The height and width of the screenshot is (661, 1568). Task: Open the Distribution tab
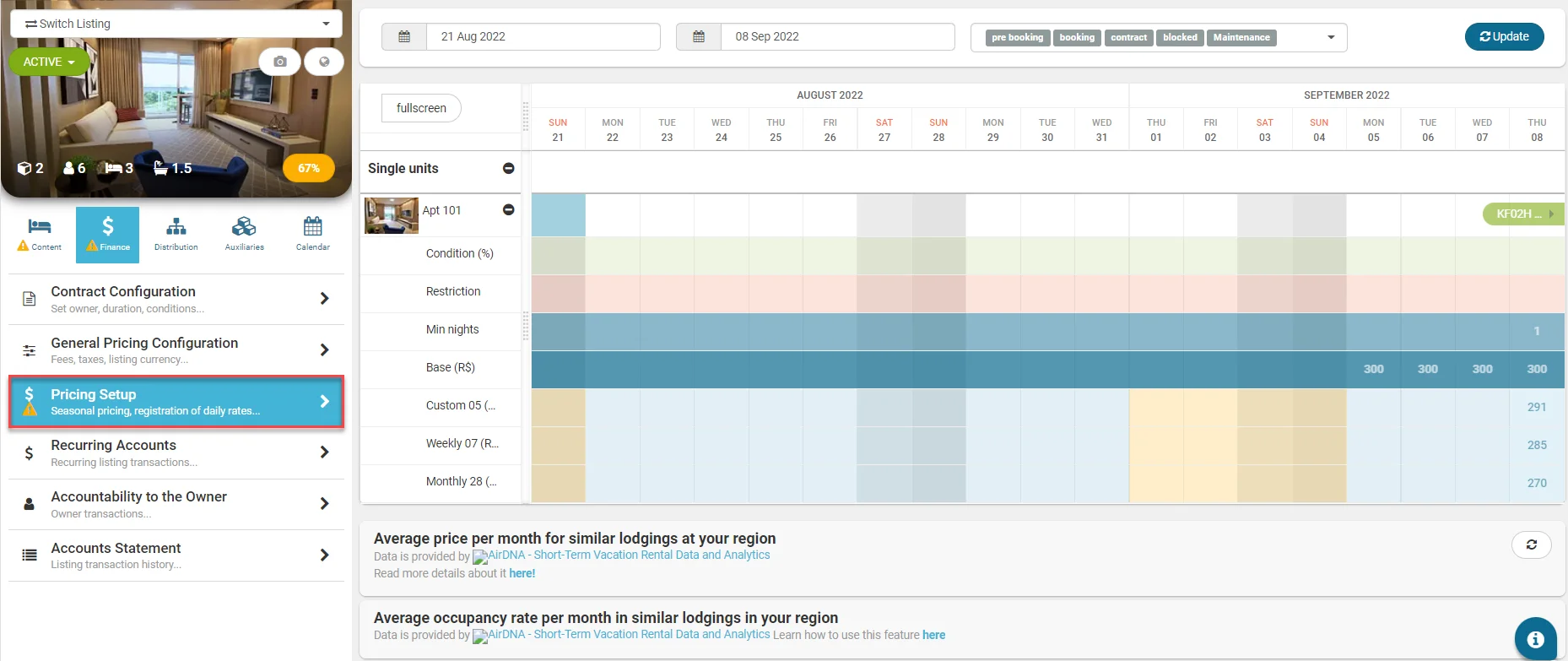[176, 234]
